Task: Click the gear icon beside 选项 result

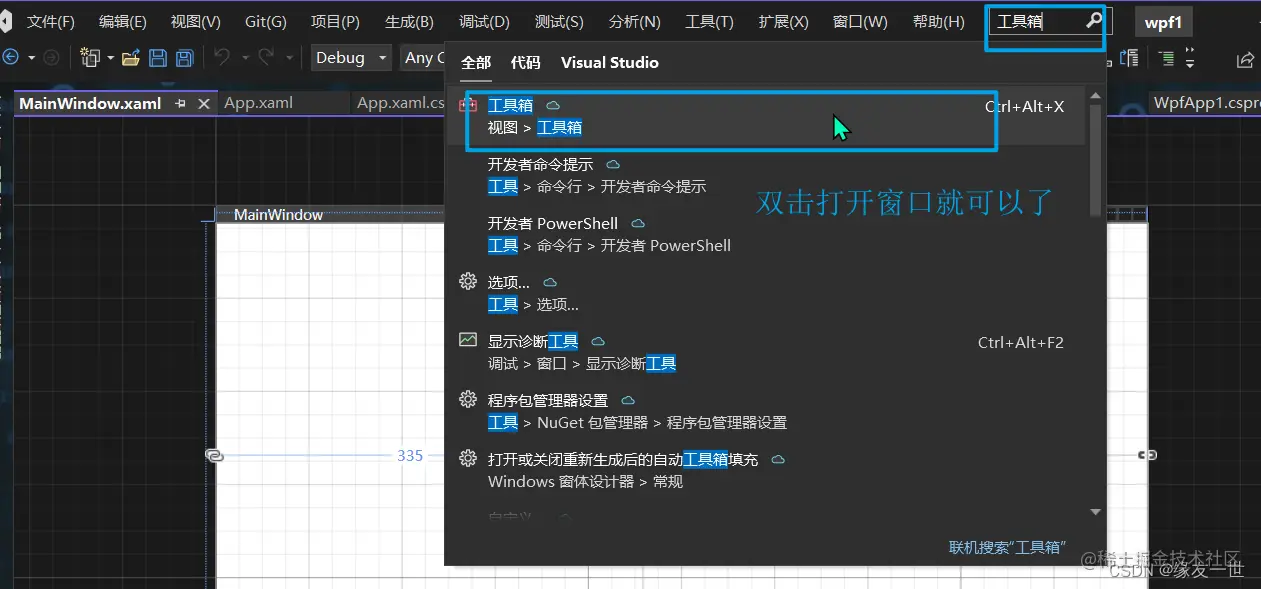Action: pyautogui.click(x=468, y=282)
